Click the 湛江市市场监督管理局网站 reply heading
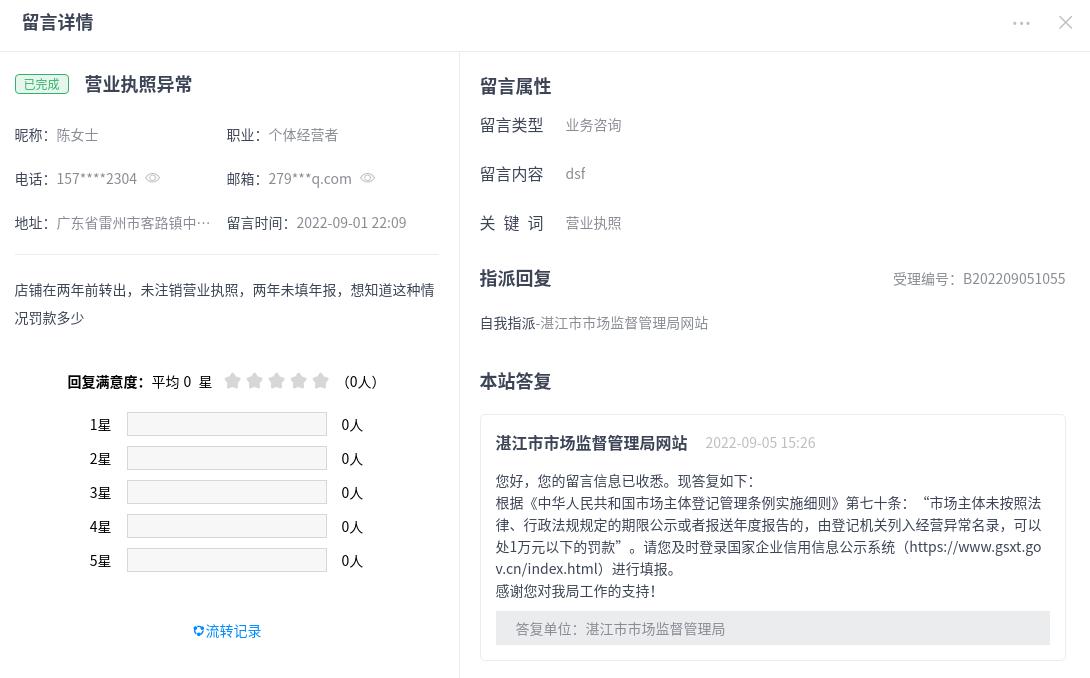Screen dimensions: 1090x678 [x=591, y=443]
